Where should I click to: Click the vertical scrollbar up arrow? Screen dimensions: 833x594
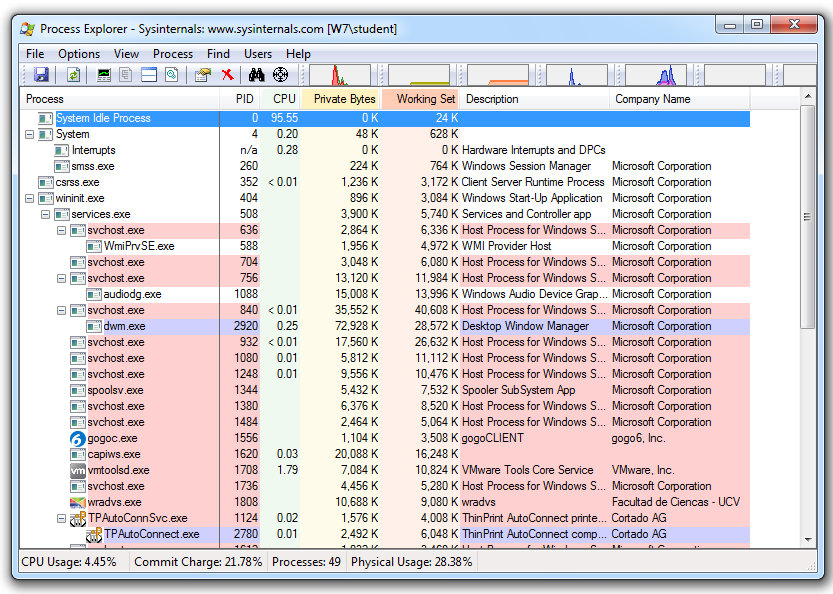(808, 97)
